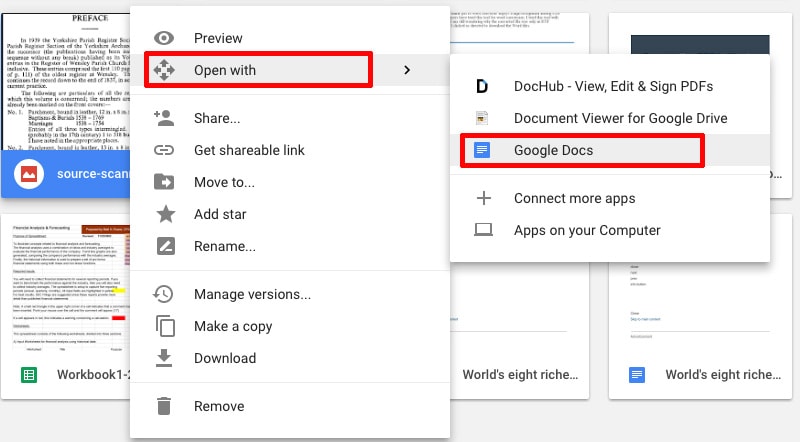The width and height of the screenshot is (800, 442).
Task: Select Apps on your Computer
Action: coord(610,230)
